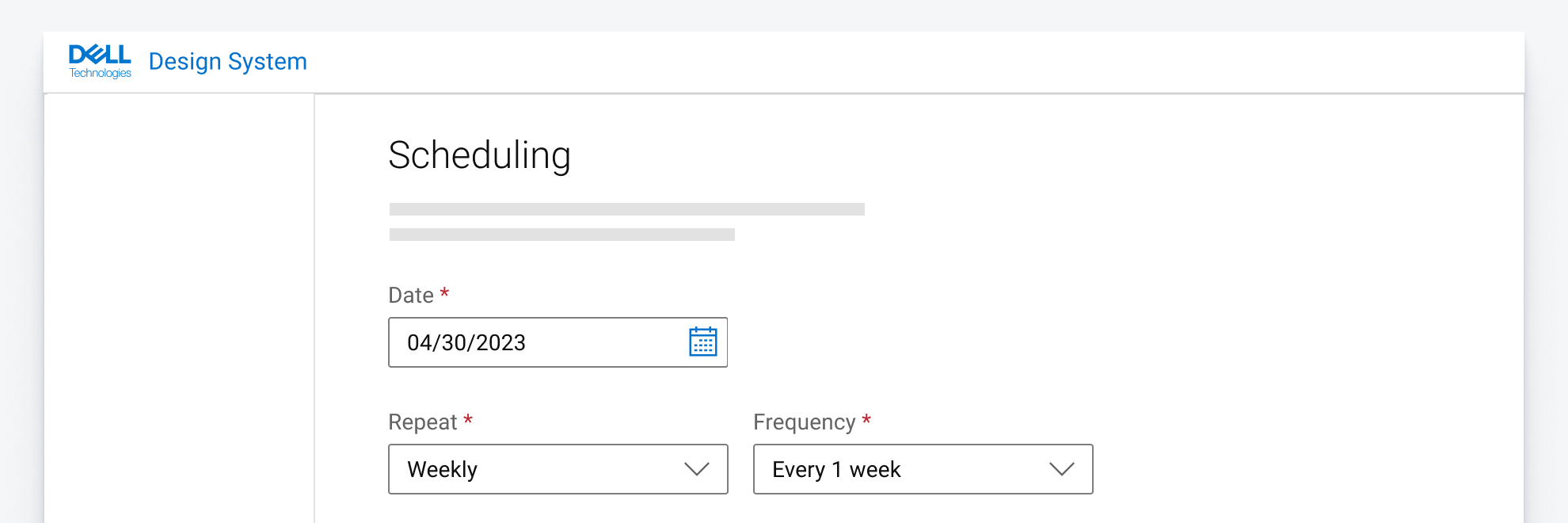Open the Frequency dropdown showing Every 1 week

click(923, 469)
